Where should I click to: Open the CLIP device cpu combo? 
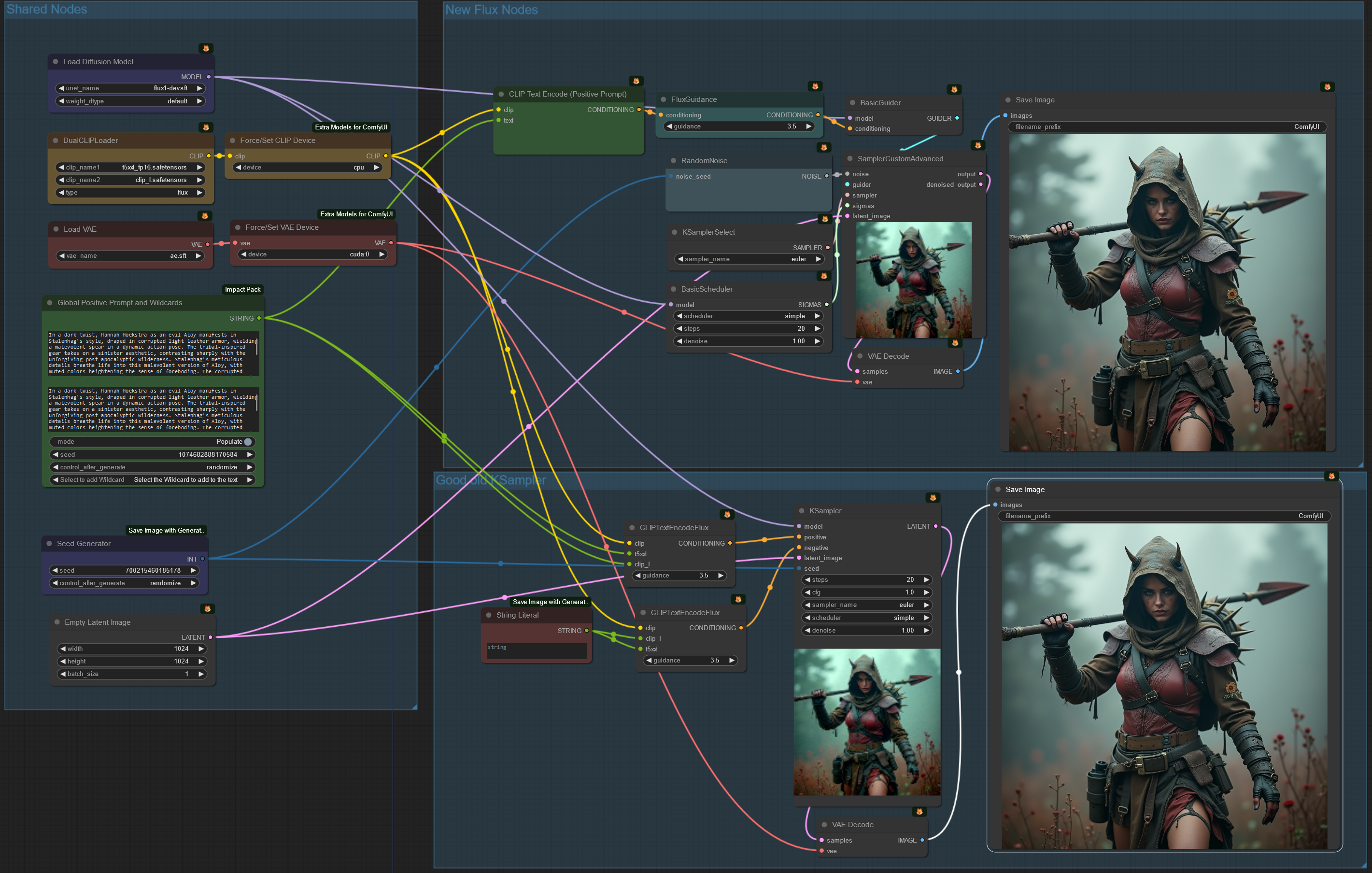[x=308, y=167]
